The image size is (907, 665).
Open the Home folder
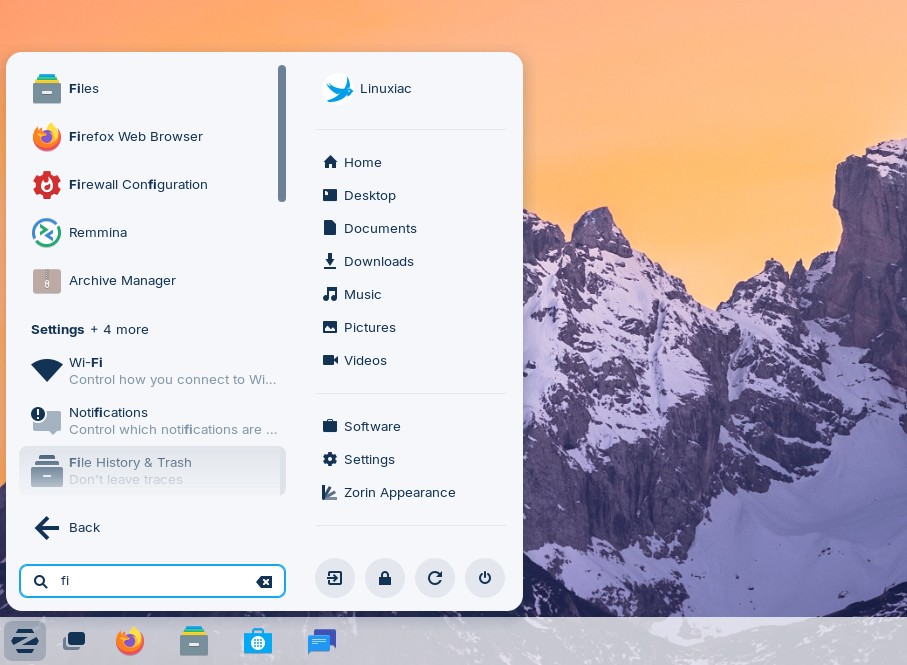[x=411, y=162]
